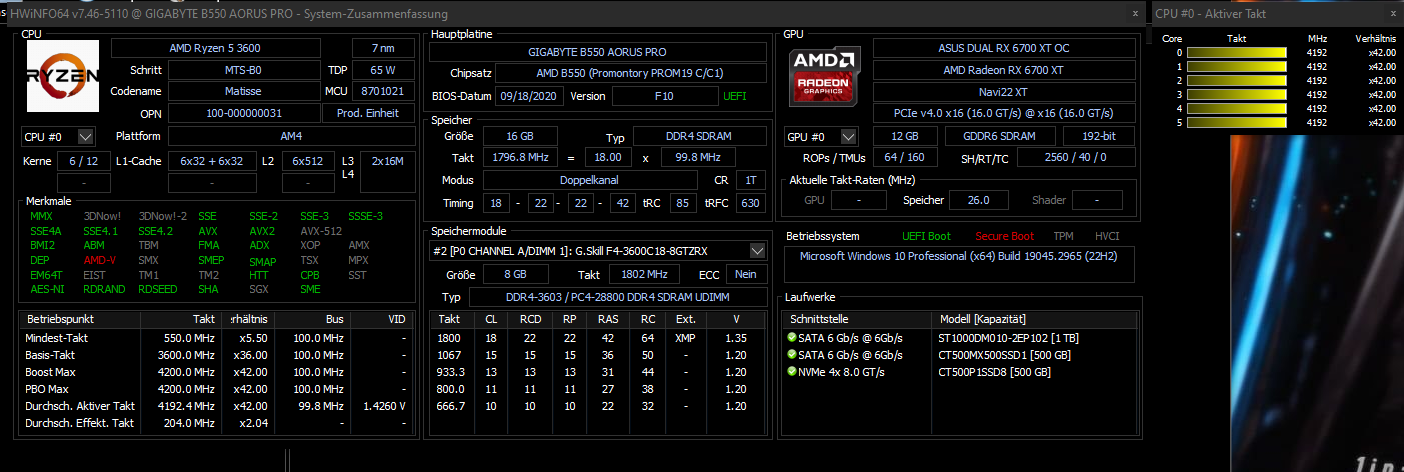Screen dimensions: 1404x472
Task: Select the Boost Max row
Action: [216, 372]
